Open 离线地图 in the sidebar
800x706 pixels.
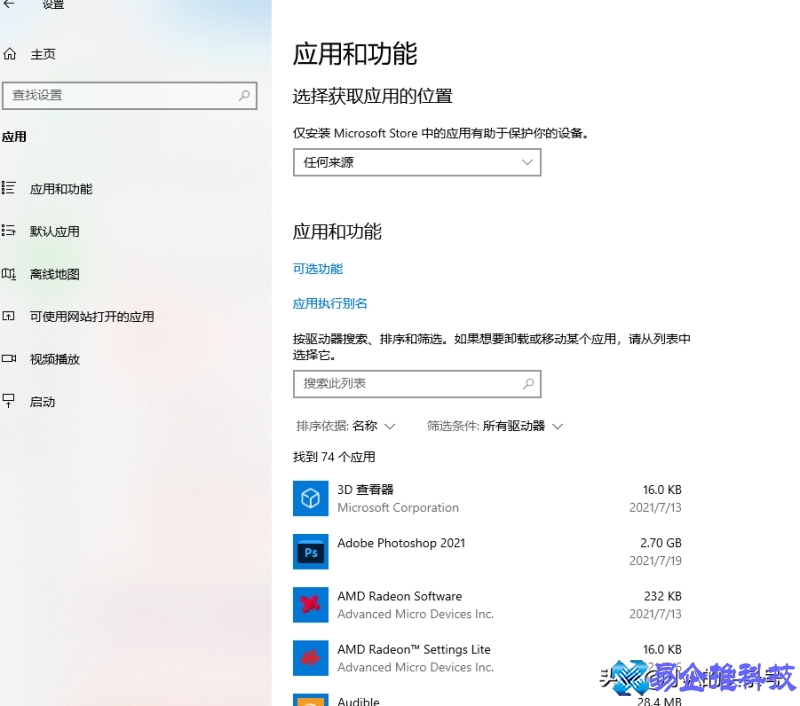pyautogui.click(x=55, y=274)
